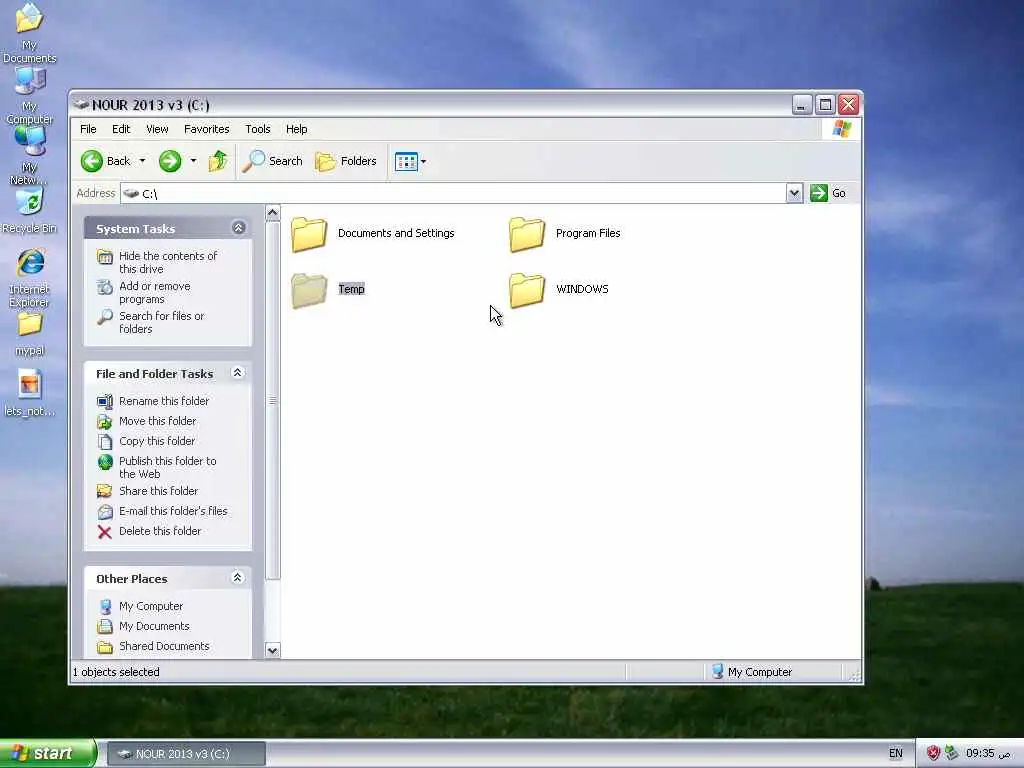1024x768 pixels.
Task: Select the Temp folder icon
Action: click(x=309, y=290)
